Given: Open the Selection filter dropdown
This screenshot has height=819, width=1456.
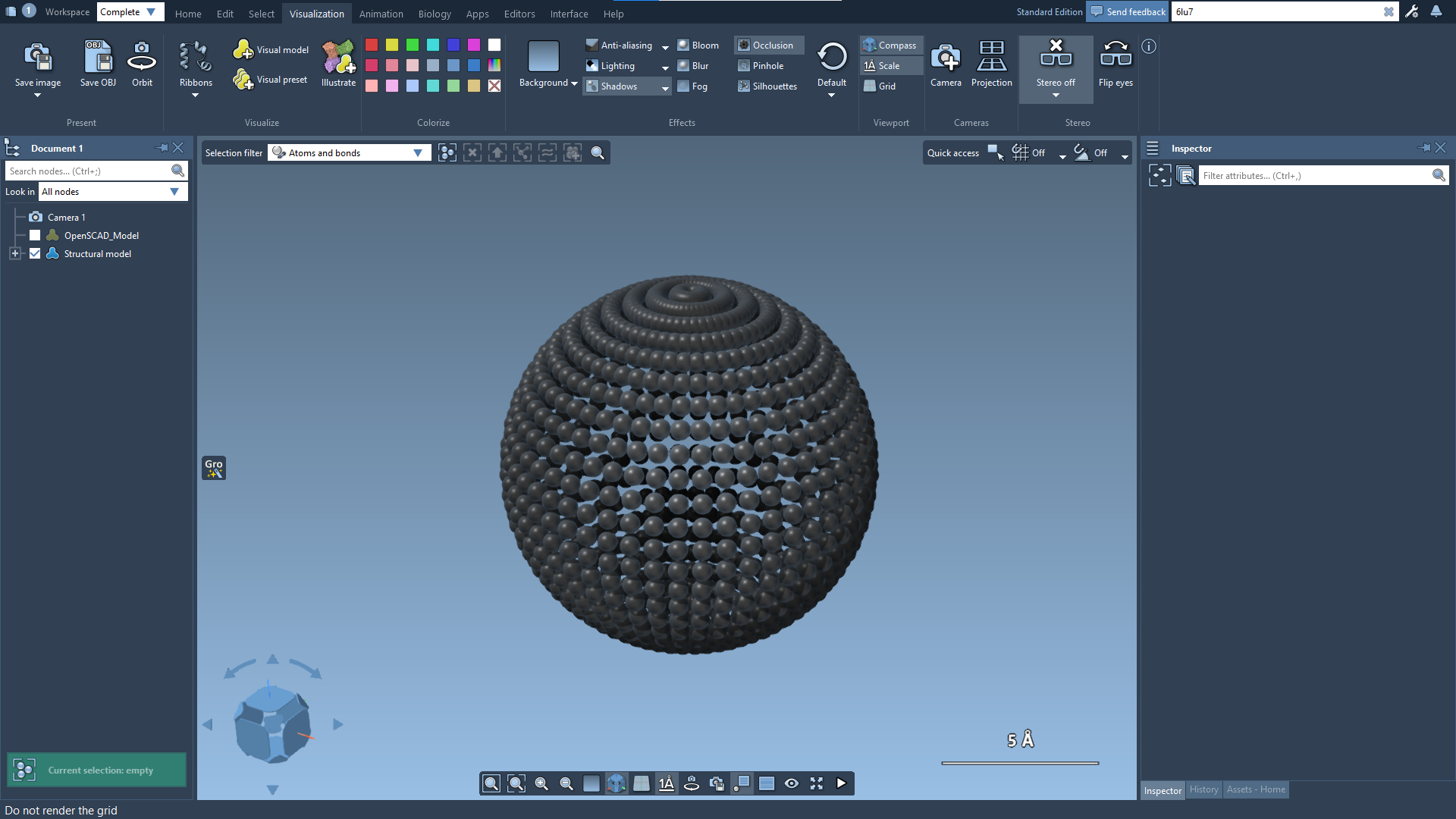Looking at the screenshot, I should coord(417,153).
